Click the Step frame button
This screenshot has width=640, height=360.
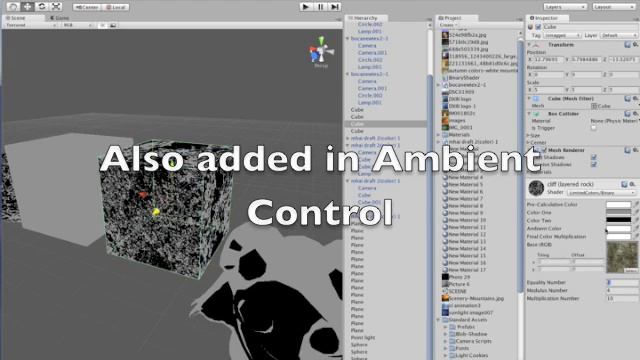[335, 7]
